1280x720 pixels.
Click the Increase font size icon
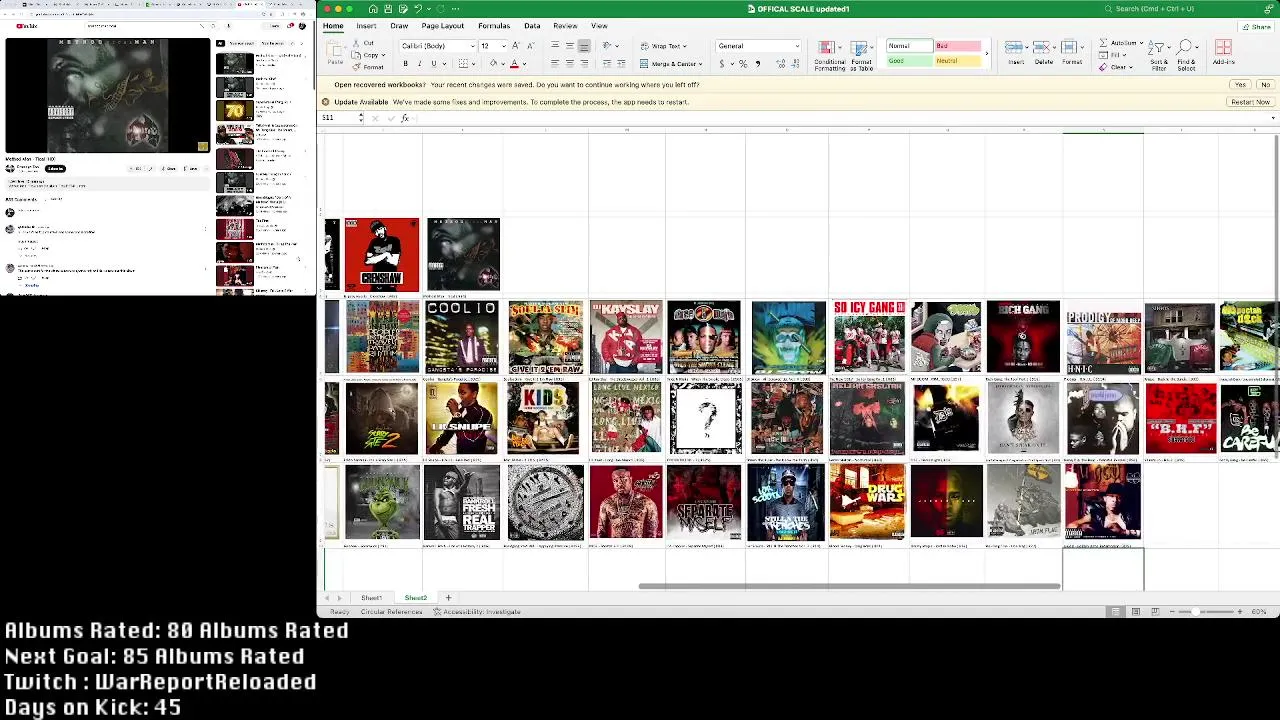point(516,46)
